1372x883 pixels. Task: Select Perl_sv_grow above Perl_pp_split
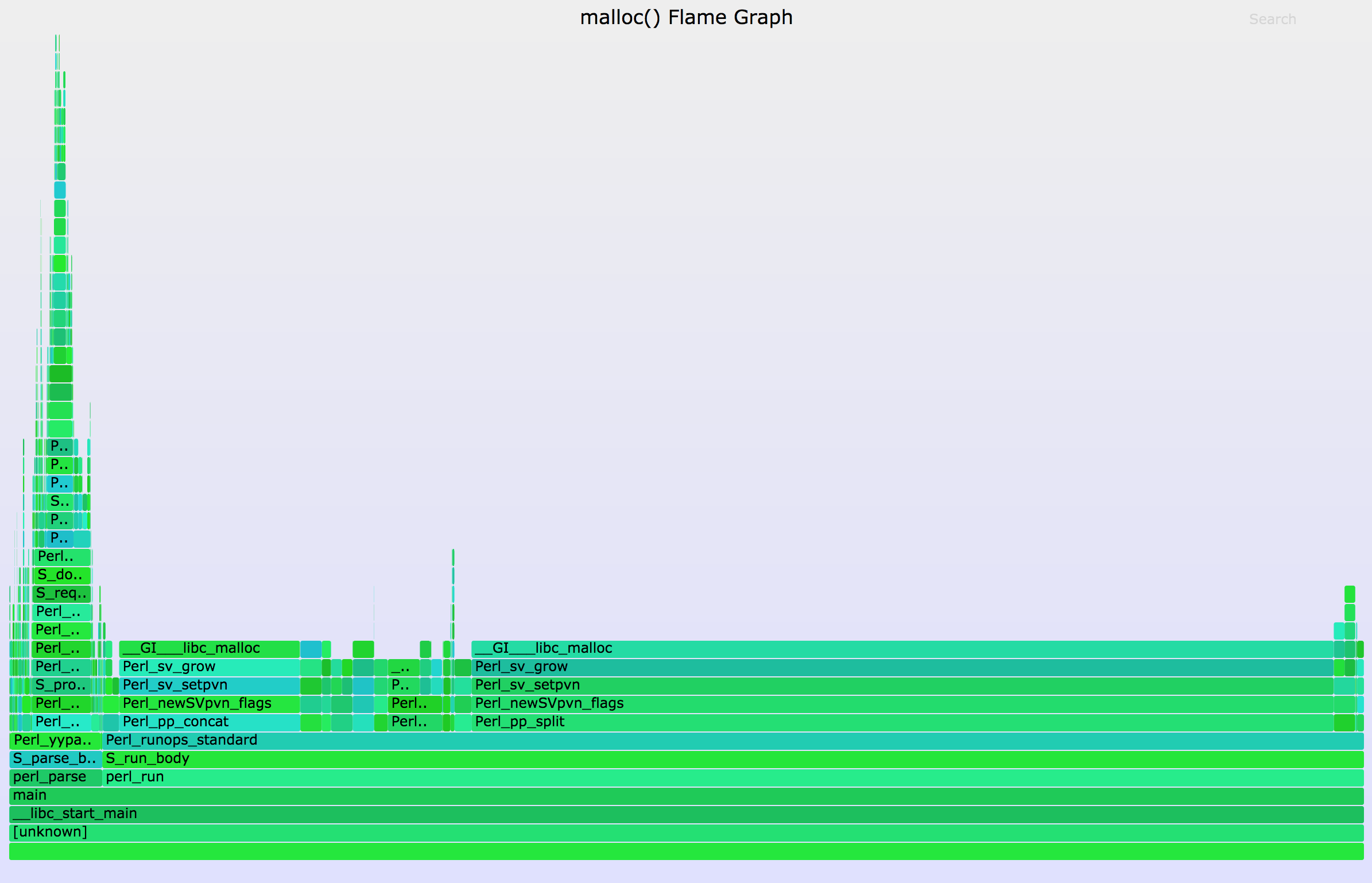pyautogui.click(x=901, y=667)
